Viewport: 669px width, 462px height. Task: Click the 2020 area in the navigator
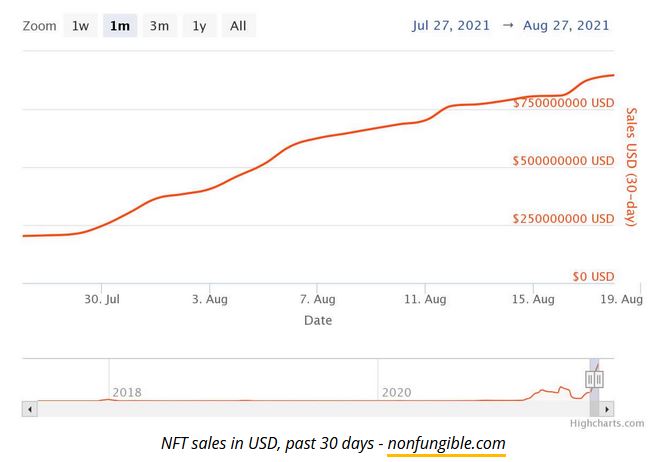point(396,392)
